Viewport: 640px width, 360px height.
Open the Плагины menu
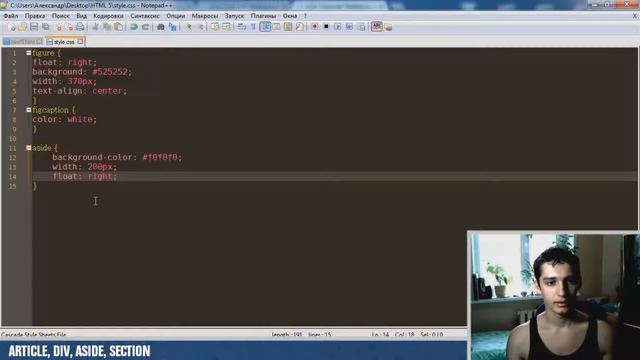click(263, 16)
